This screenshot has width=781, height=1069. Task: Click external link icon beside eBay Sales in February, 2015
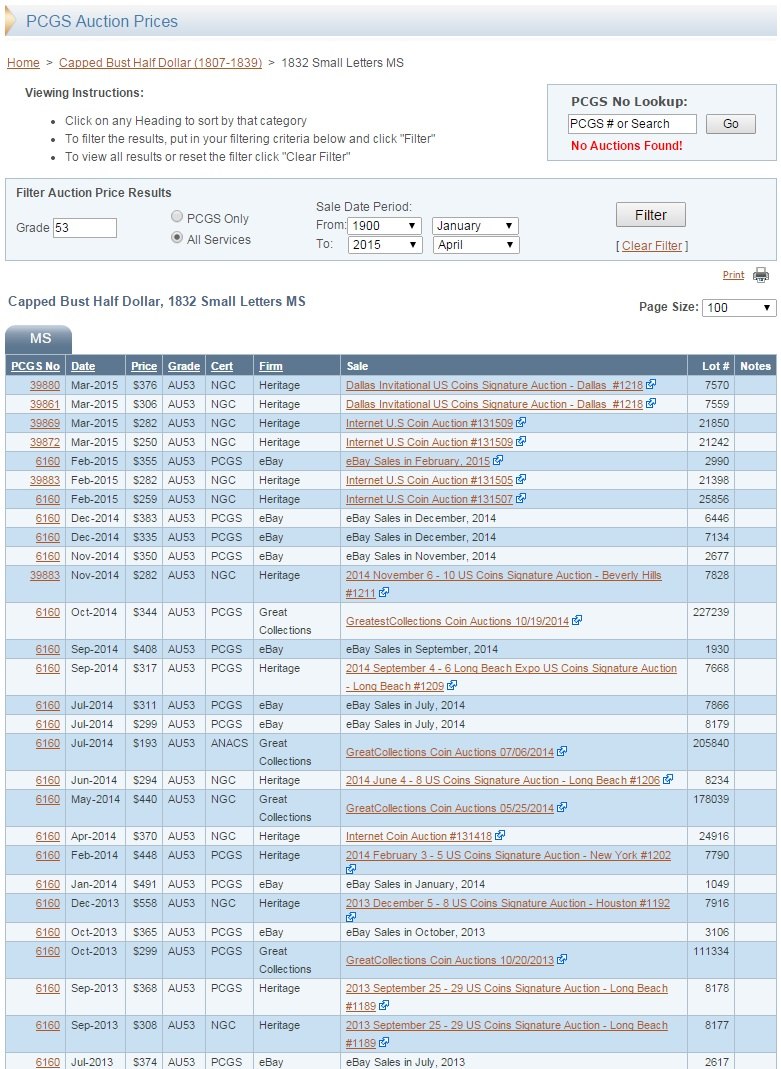click(x=497, y=461)
